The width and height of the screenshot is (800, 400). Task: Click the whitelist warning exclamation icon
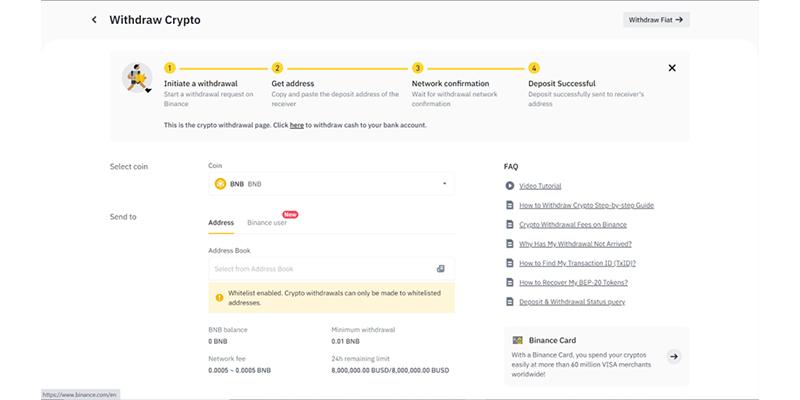pyautogui.click(x=219, y=297)
